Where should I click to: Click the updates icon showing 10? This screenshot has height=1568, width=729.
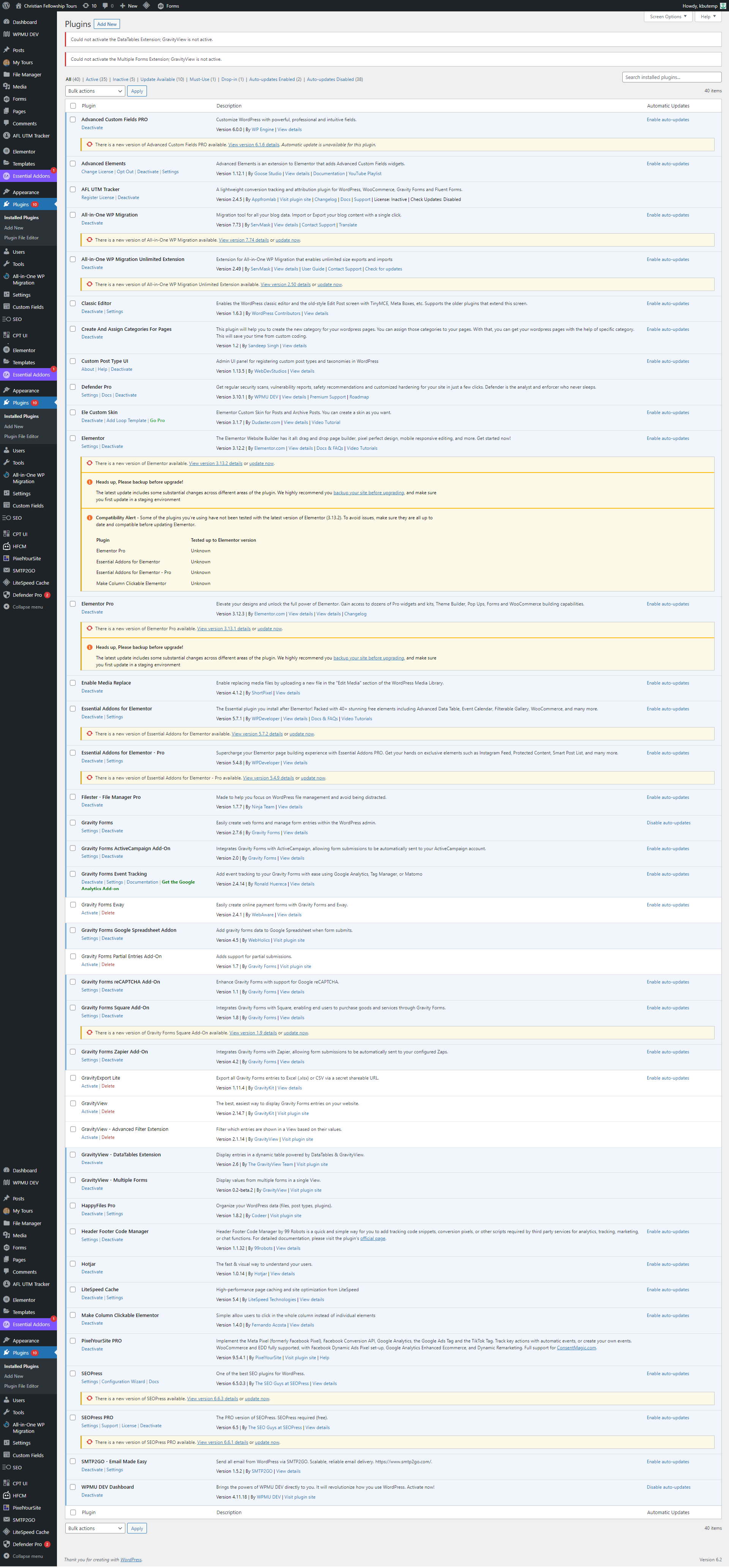point(86,5)
